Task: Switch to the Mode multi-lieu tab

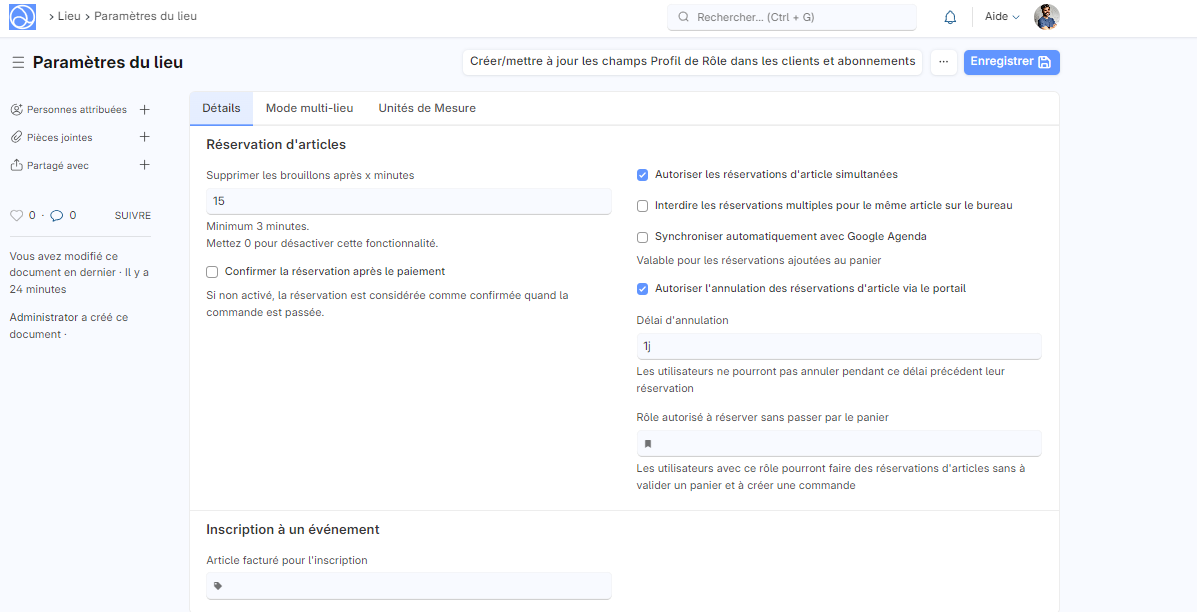Action: click(x=309, y=108)
